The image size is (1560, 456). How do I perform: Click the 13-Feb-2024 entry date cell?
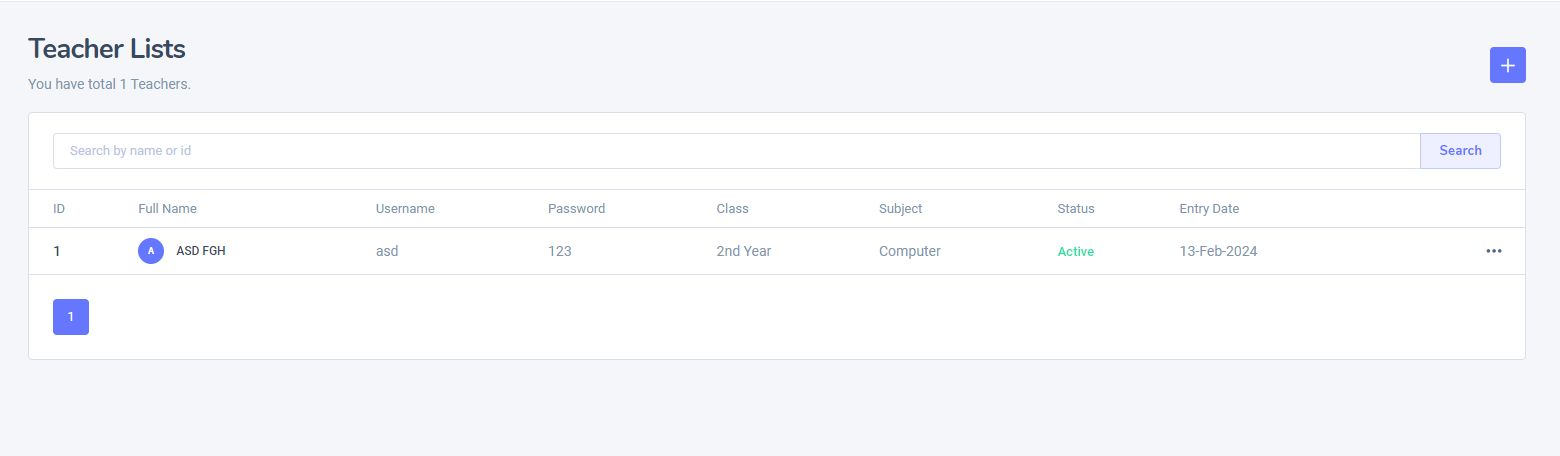pyautogui.click(x=1218, y=251)
